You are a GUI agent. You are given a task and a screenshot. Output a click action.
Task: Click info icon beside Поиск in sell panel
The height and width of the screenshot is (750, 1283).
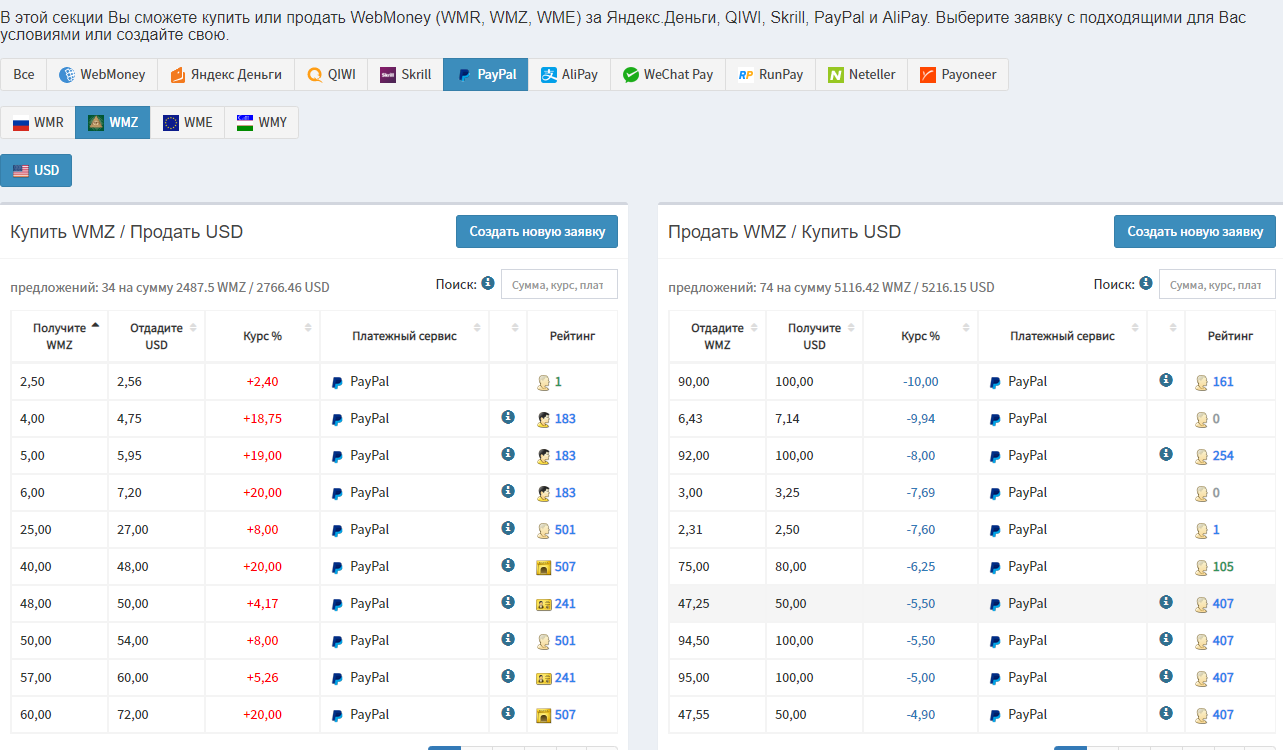pyautogui.click(x=1146, y=284)
